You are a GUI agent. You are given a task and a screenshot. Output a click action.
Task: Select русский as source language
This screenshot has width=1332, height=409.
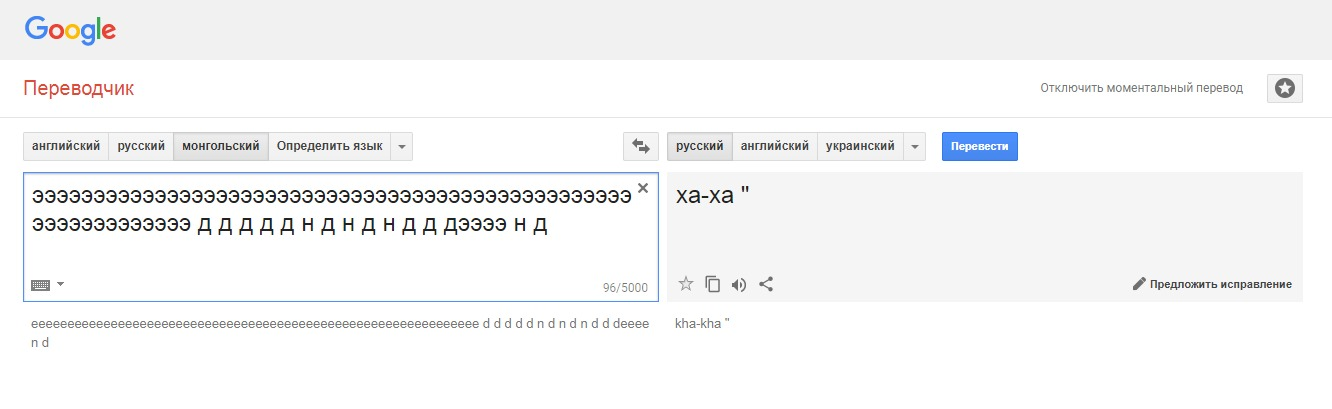[x=141, y=146]
